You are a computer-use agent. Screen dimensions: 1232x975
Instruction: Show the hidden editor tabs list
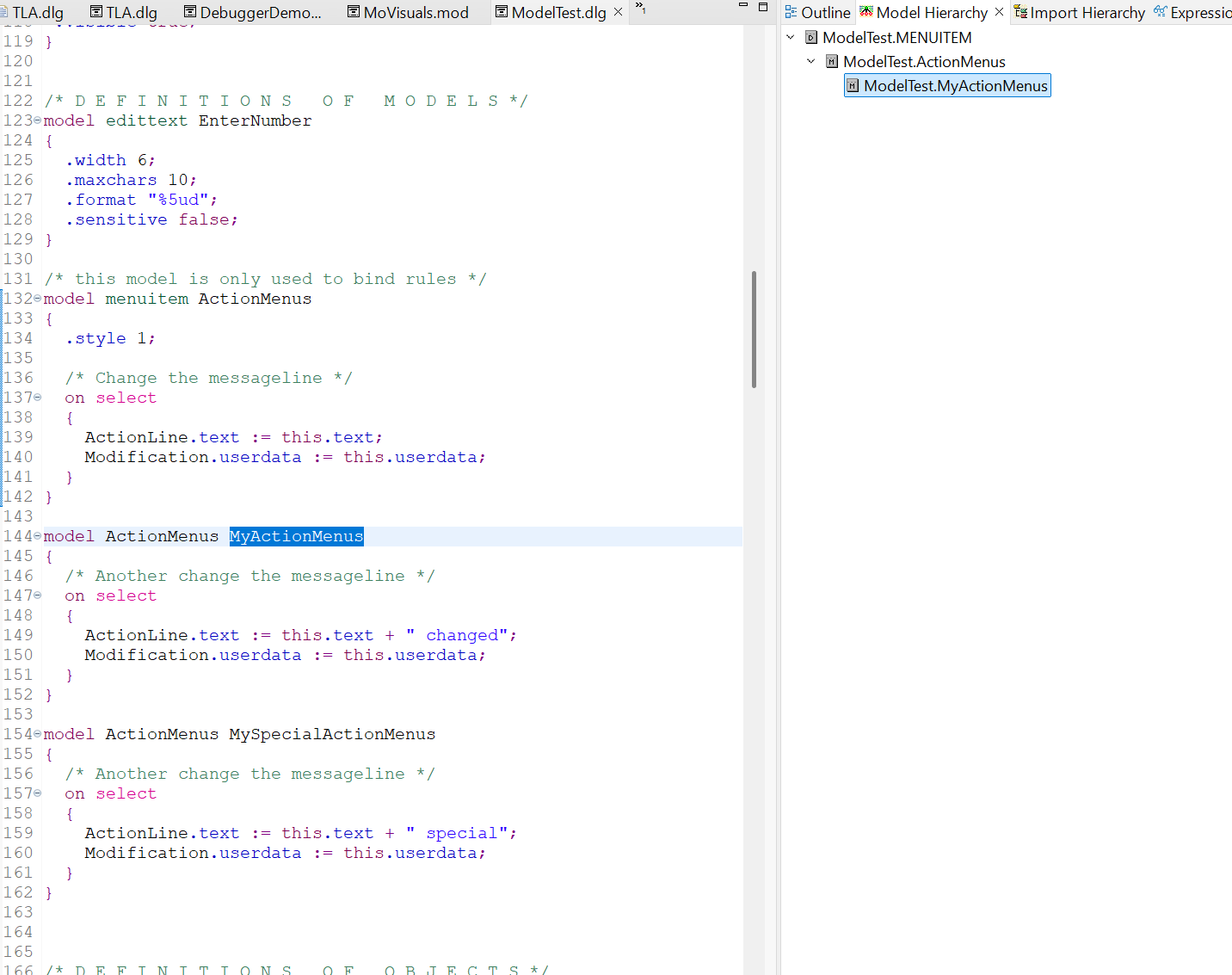(640, 8)
